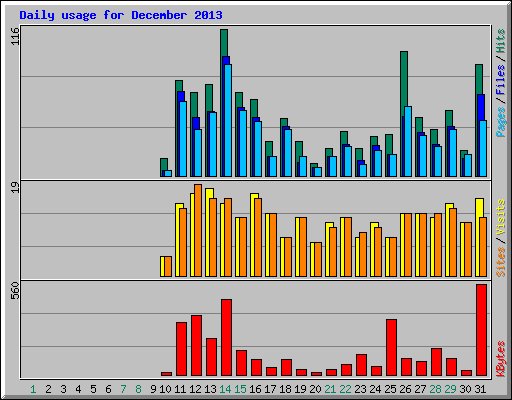
Task: Click day label '31' on the x-axis
Action: pos(480,389)
